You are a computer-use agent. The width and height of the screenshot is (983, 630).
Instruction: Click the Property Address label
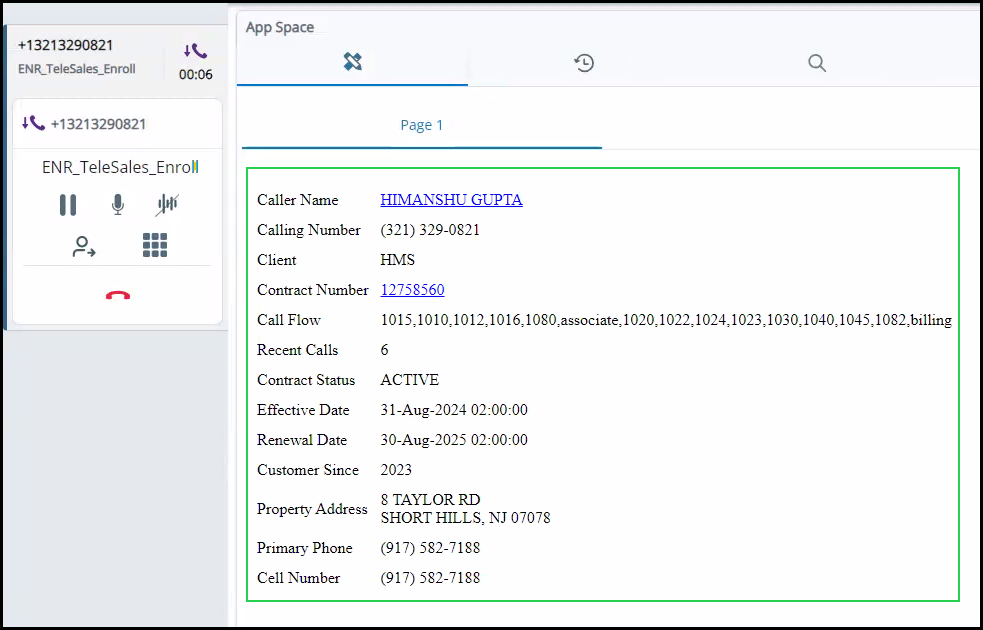(312, 509)
